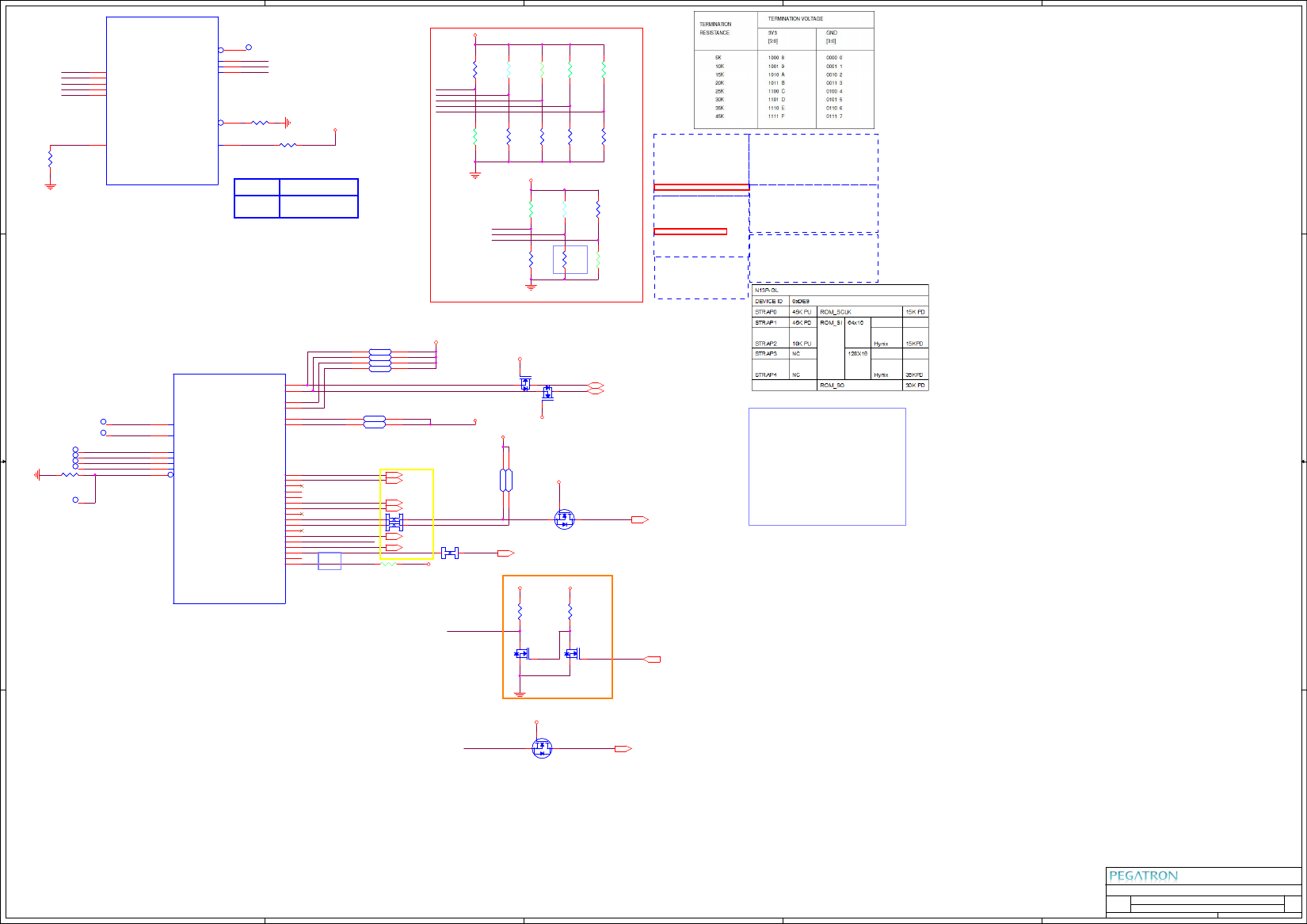Click the "ROM_SO" cell

point(832,386)
